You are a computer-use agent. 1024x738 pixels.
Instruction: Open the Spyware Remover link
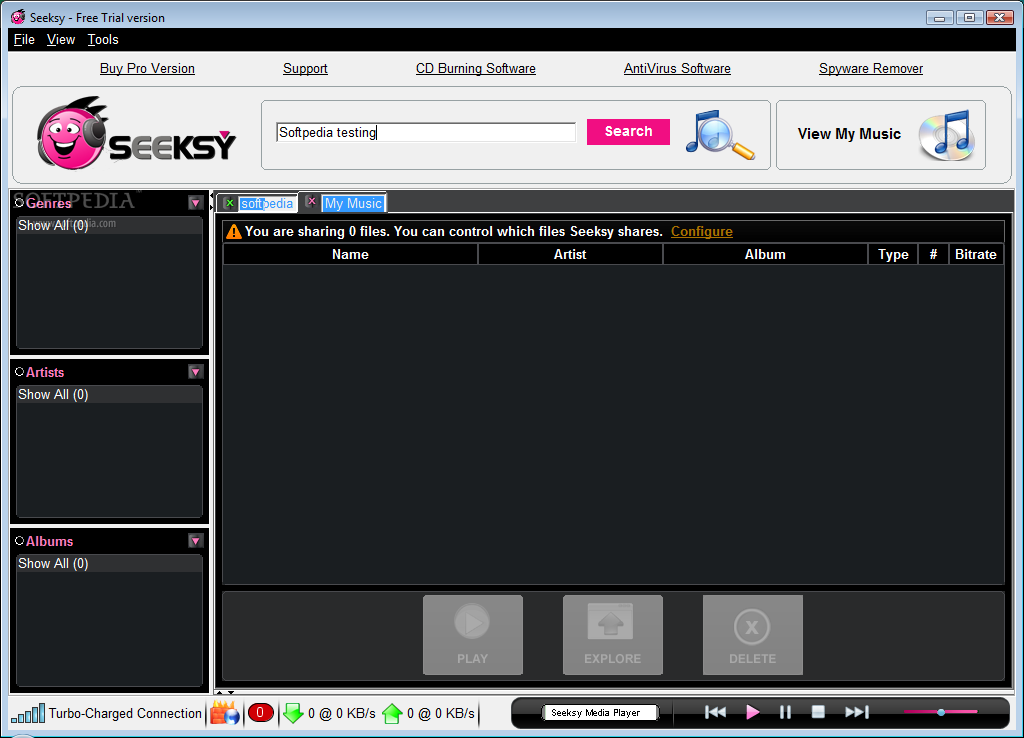tap(871, 69)
